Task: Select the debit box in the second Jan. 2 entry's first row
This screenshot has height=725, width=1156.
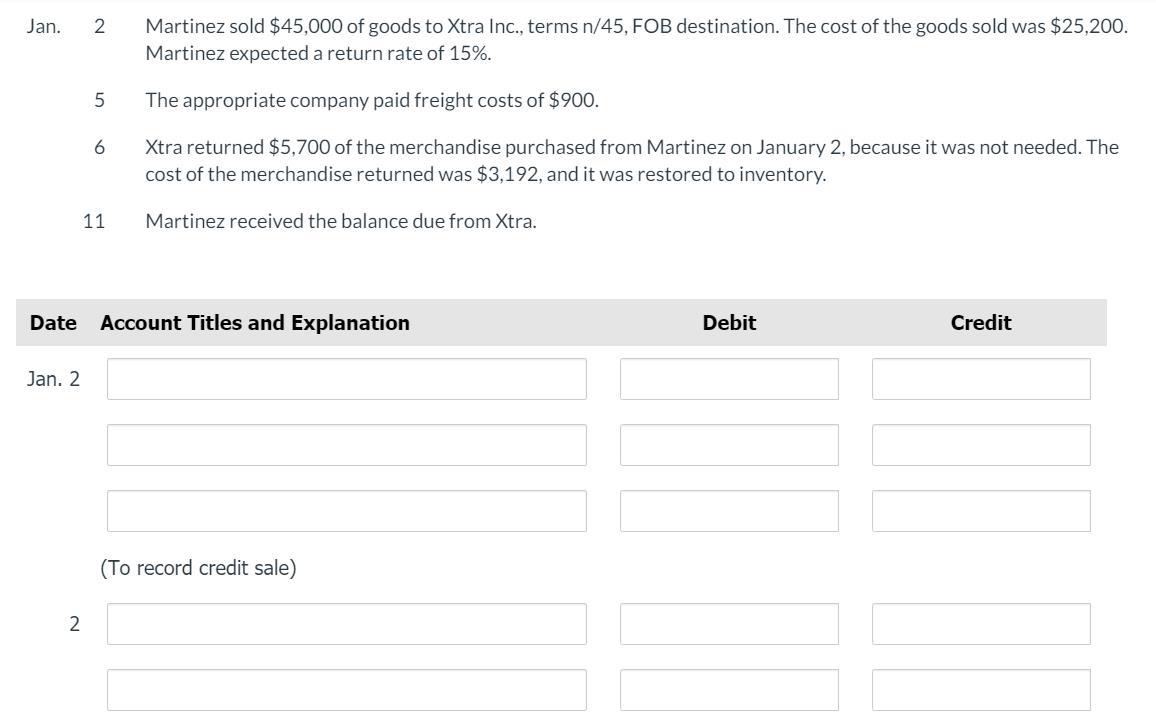Action: [729, 624]
